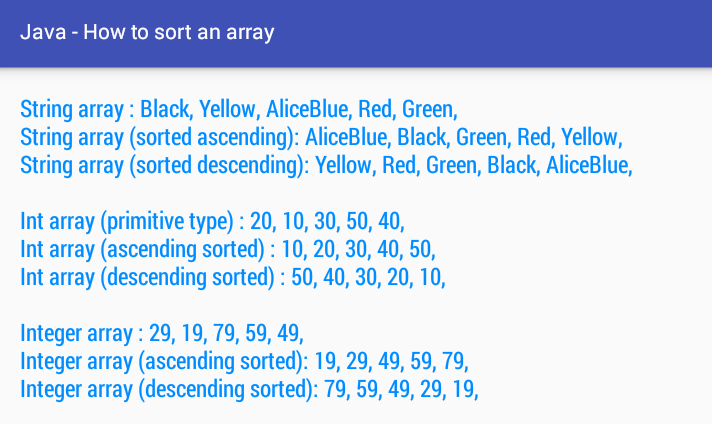The image size is (712, 424).
Task: Click the "Int array (primitive type)" line
Action: [213, 222]
